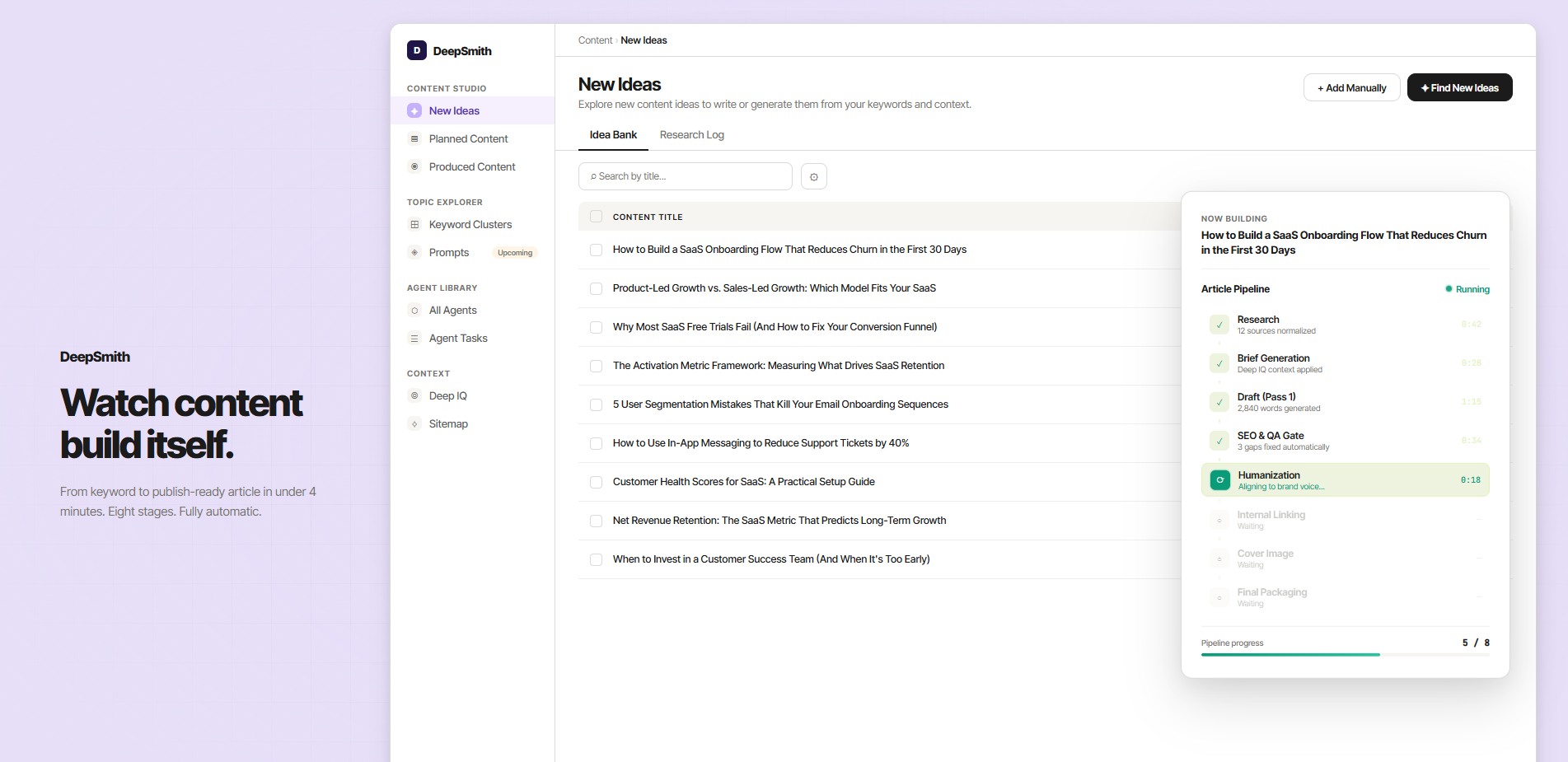The height and width of the screenshot is (762, 1568).
Task: Click the Brief Generation checkmark icon
Action: [1219, 363]
